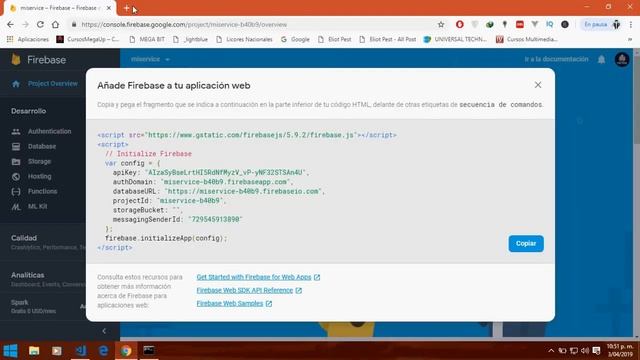
Task: Open the CursosMegaUp bookmark
Action: (88, 39)
